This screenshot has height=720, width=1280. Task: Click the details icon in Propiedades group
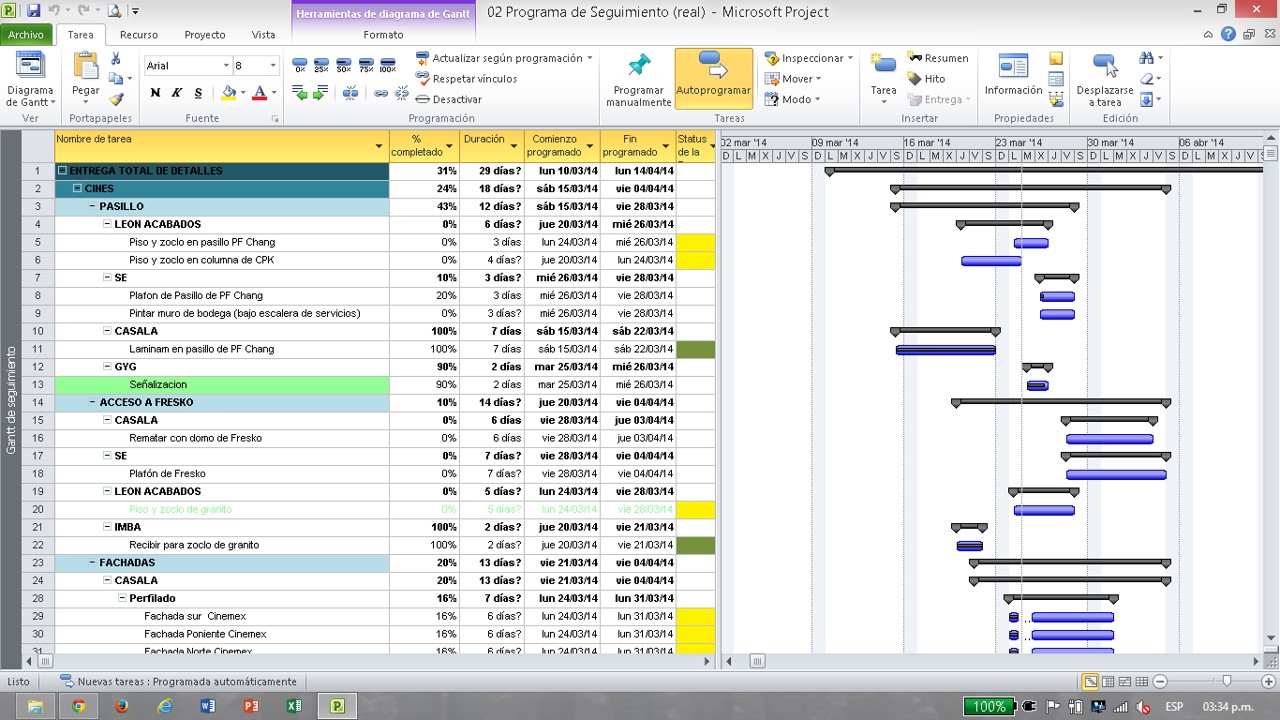(x=1056, y=79)
